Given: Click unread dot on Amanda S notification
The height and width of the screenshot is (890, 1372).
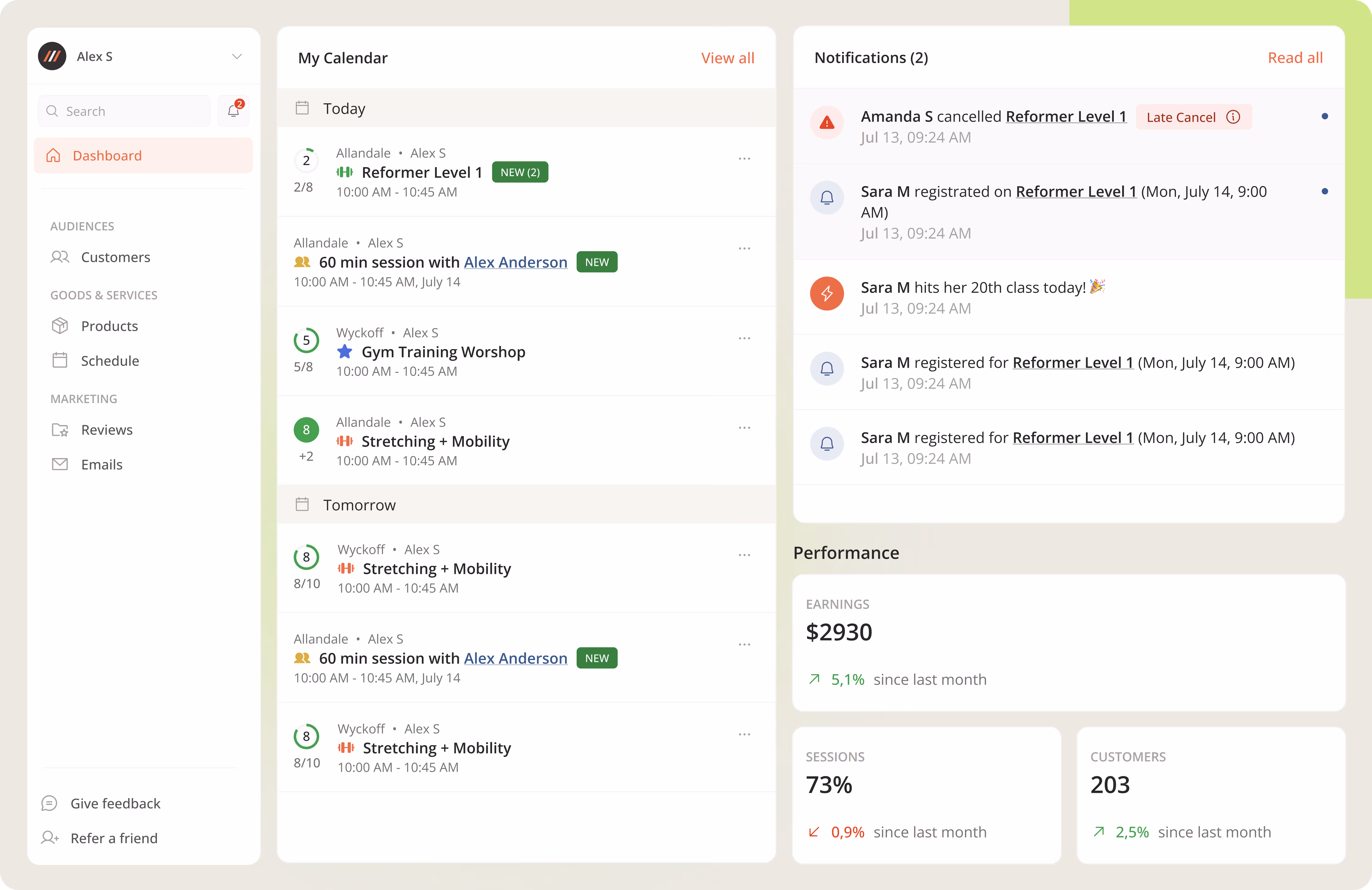Looking at the screenshot, I should pos(1325,116).
